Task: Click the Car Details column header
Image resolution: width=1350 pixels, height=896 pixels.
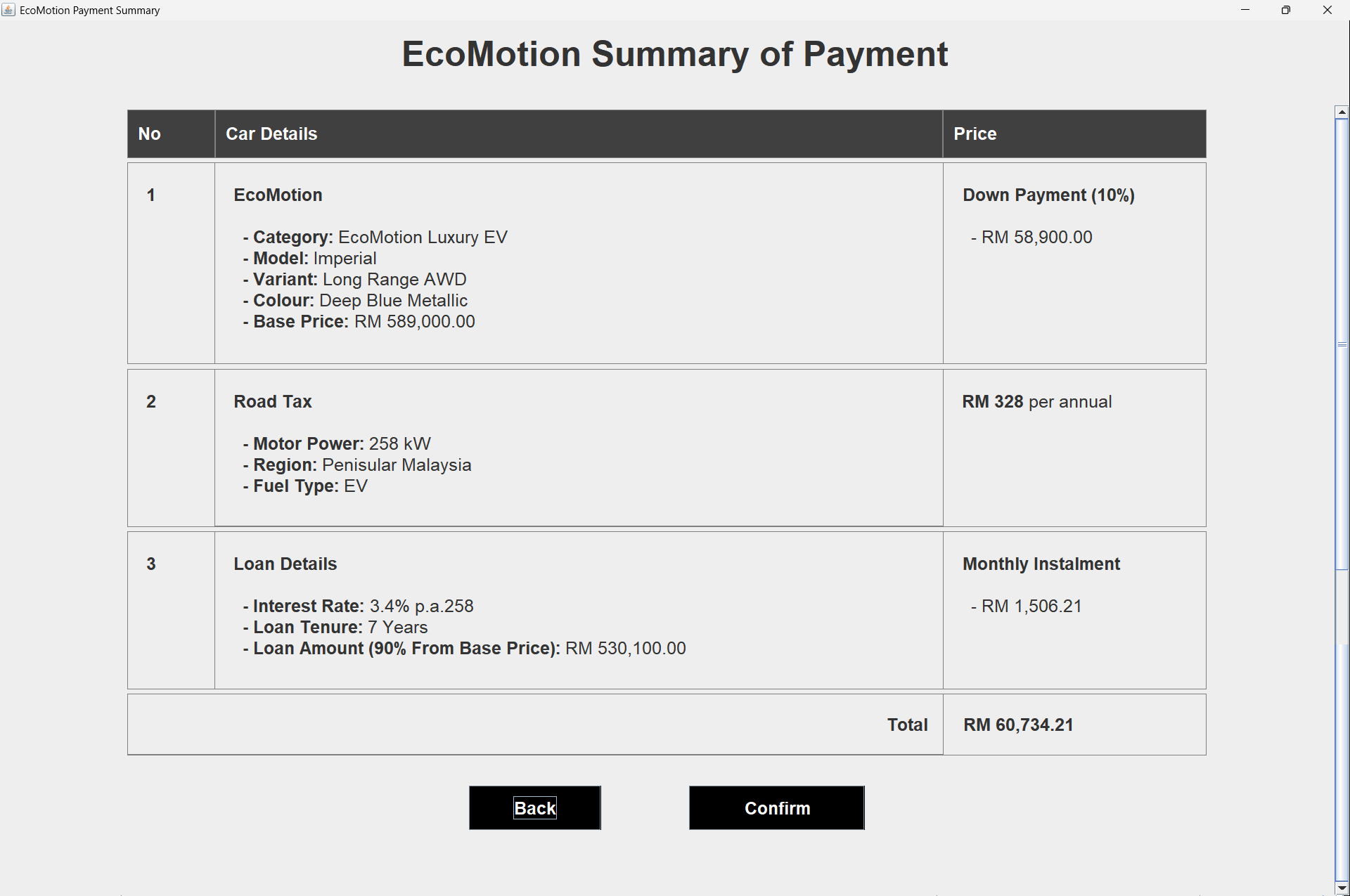Action: [577, 134]
